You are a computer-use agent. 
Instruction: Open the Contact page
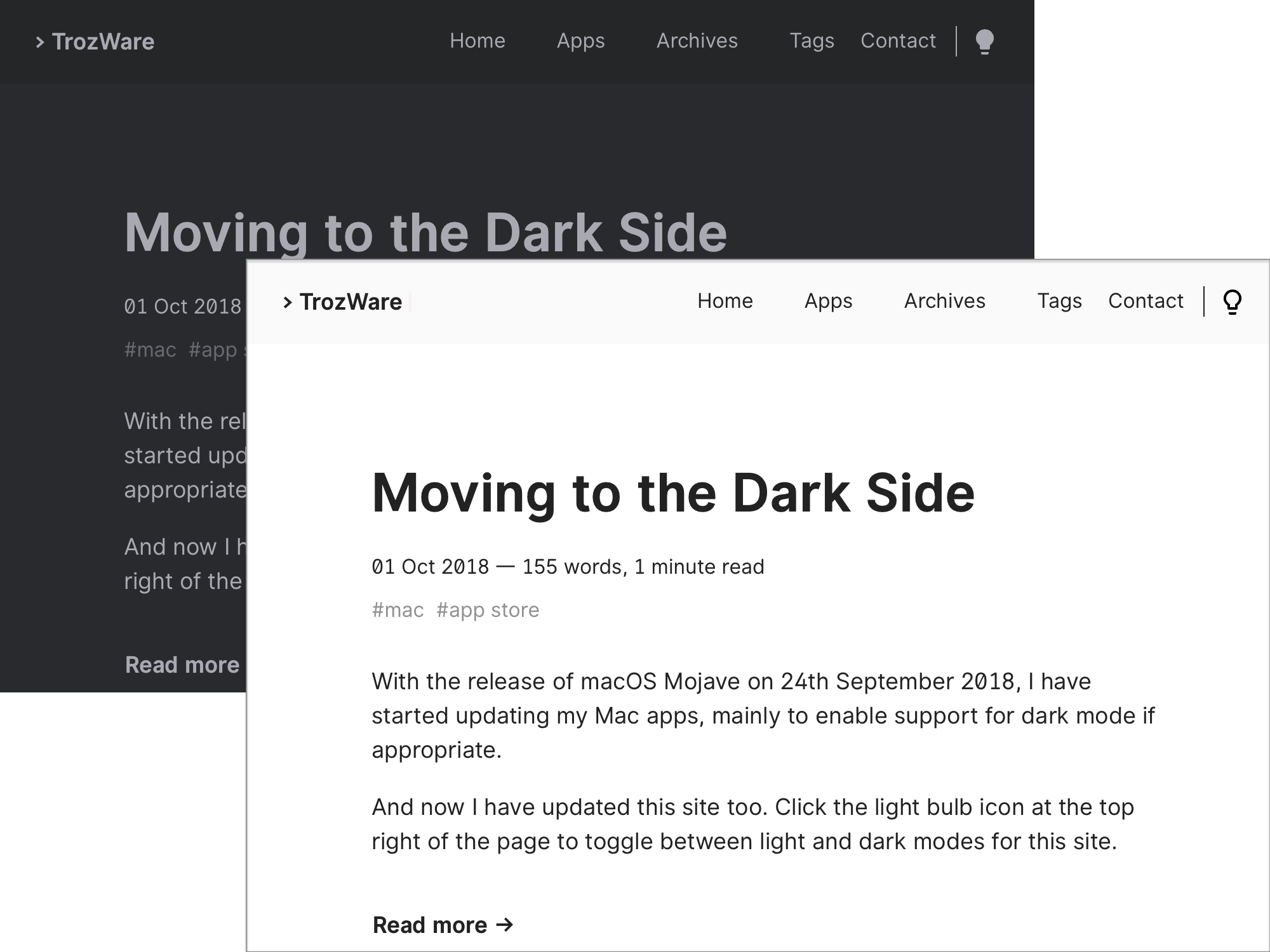[1145, 301]
